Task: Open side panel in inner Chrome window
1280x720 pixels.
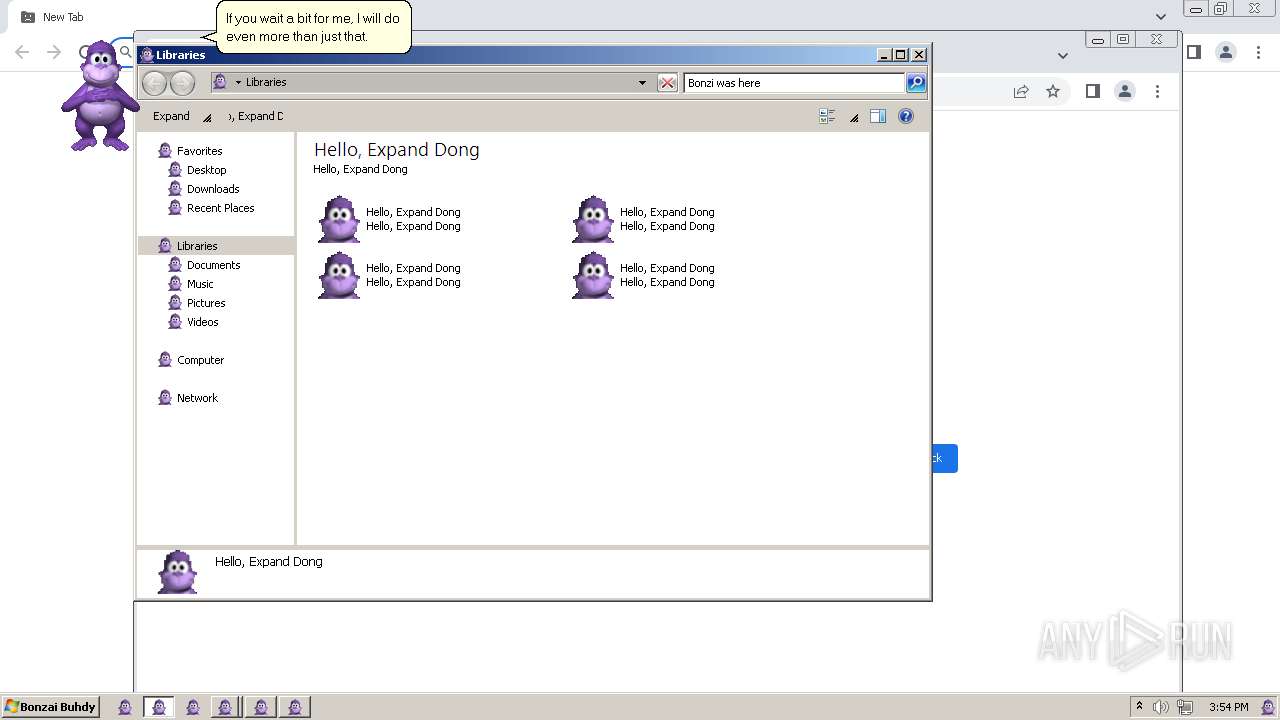Action: (x=1093, y=91)
